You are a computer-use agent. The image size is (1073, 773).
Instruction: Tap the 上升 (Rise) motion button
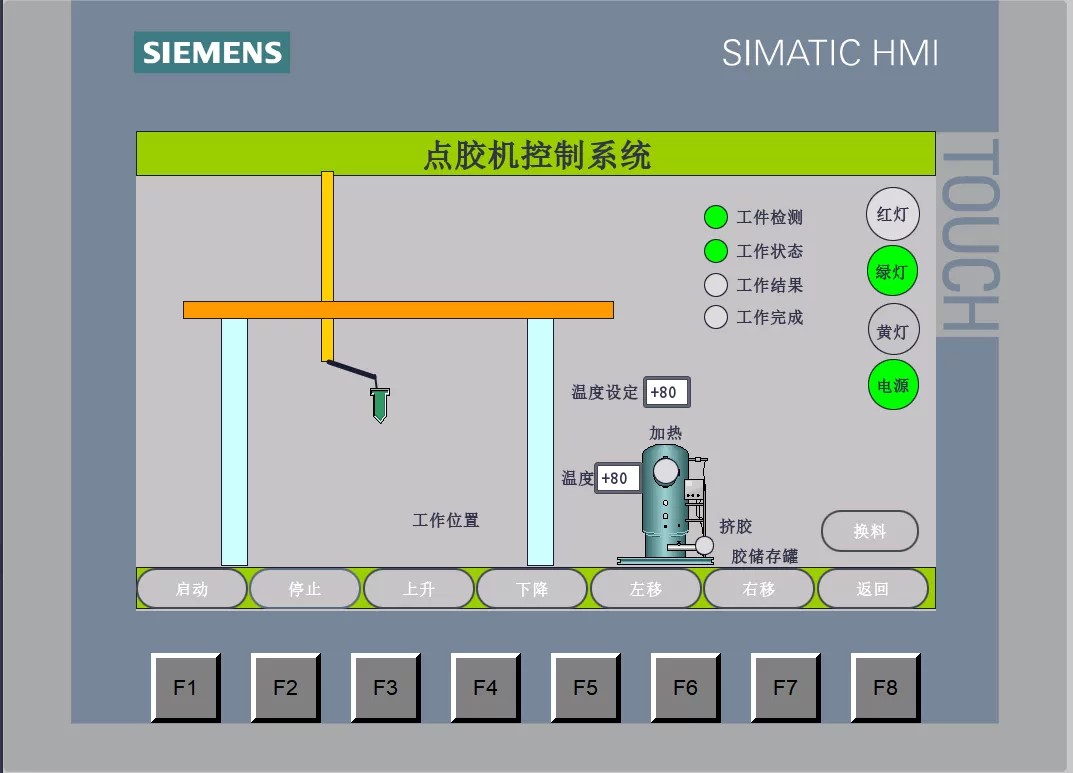tap(418, 588)
